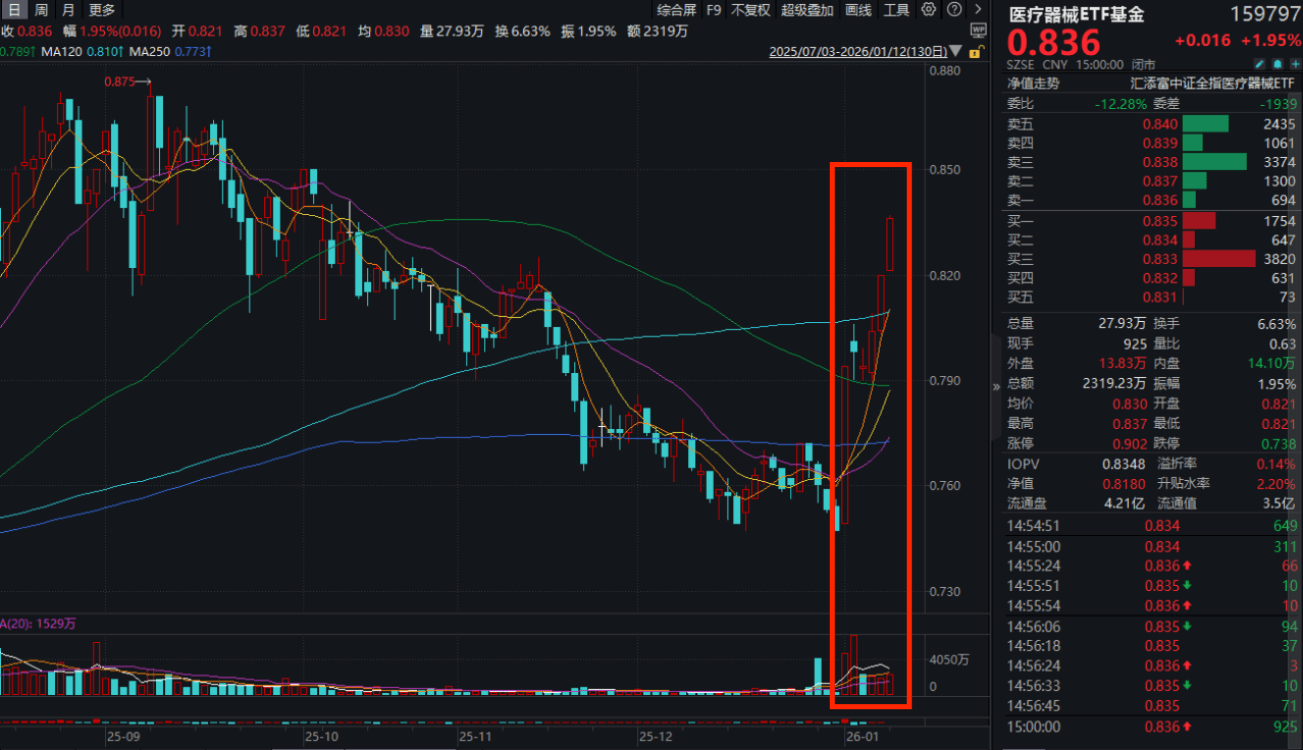Image resolution: width=1303 pixels, height=750 pixels.
Task: Switch to the 月 monthly chart tab
Action: tap(68, 10)
